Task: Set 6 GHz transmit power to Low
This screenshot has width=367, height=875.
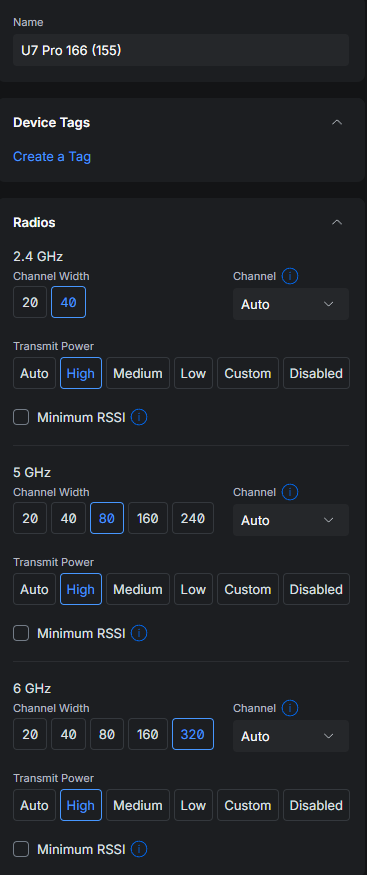Action: [194, 805]
